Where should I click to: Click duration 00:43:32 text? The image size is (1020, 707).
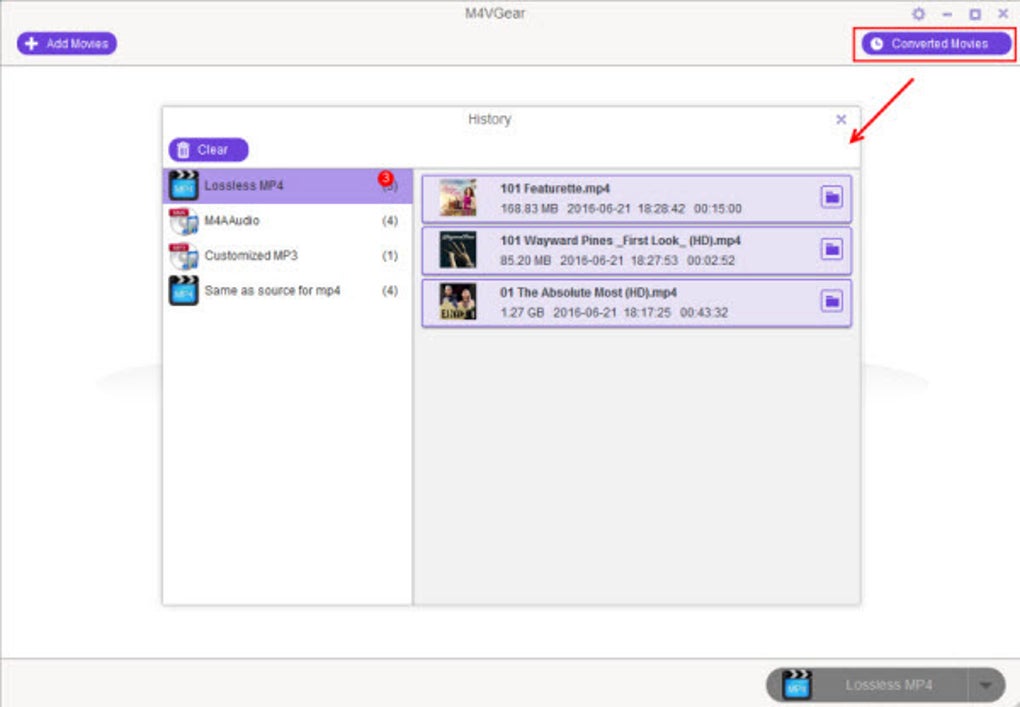704,313
